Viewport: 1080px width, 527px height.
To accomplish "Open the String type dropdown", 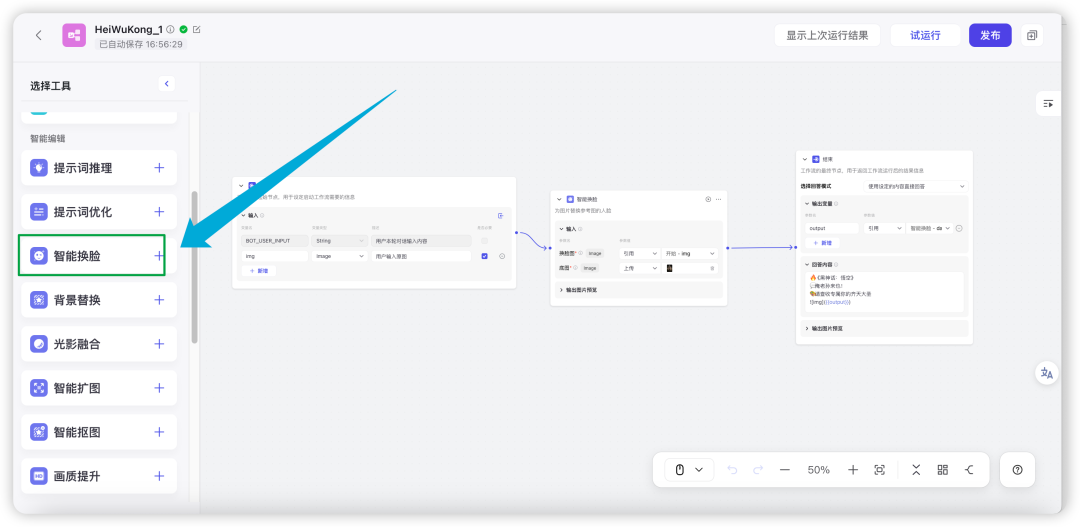I will pos(338,241).
